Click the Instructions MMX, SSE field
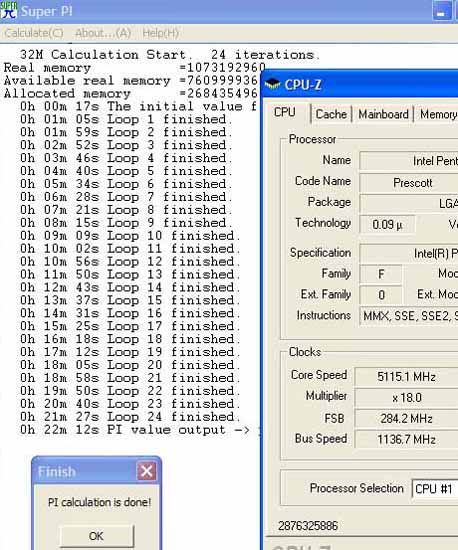 coord(409,316)
